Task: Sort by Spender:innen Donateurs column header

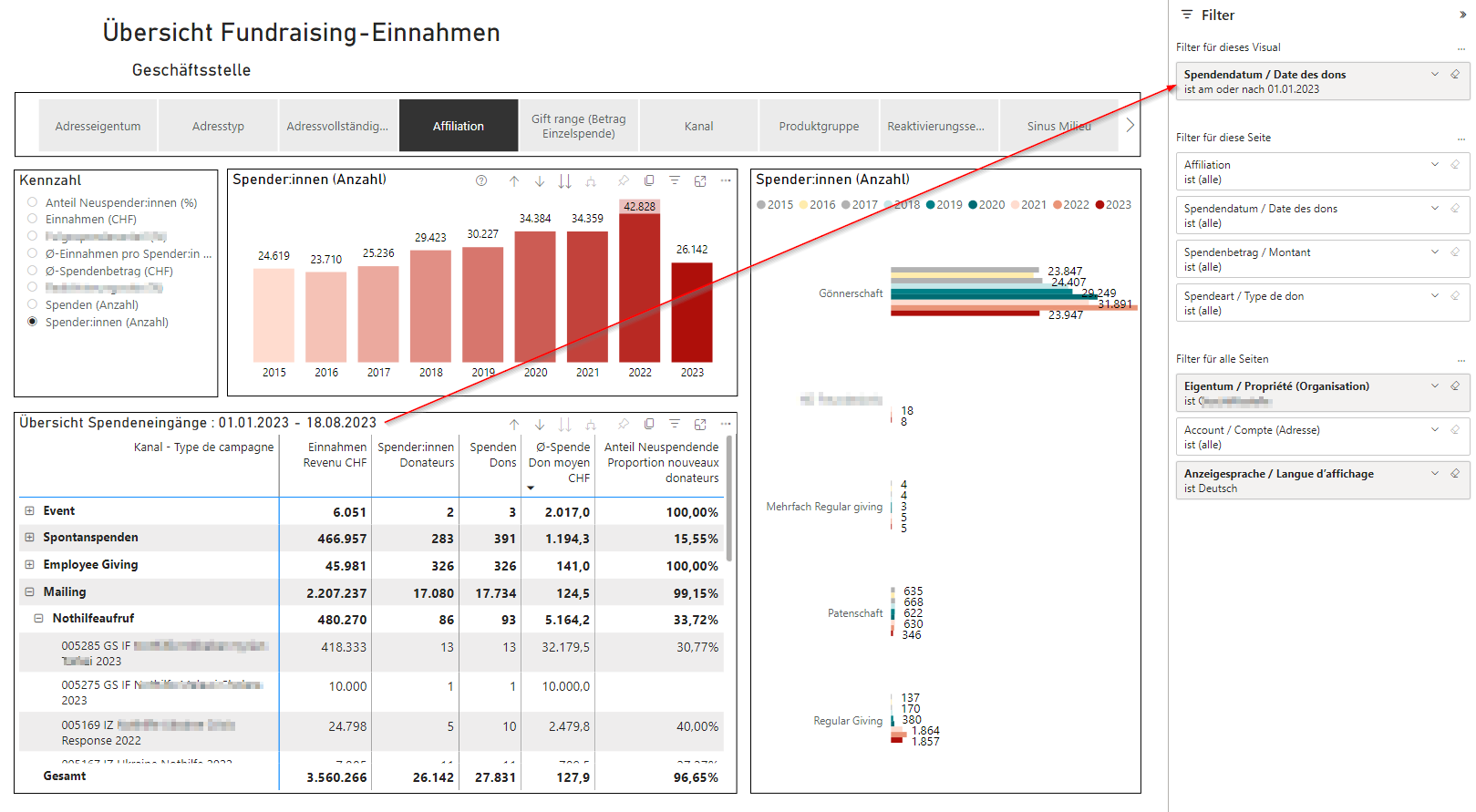Action: tap(416, 455)
